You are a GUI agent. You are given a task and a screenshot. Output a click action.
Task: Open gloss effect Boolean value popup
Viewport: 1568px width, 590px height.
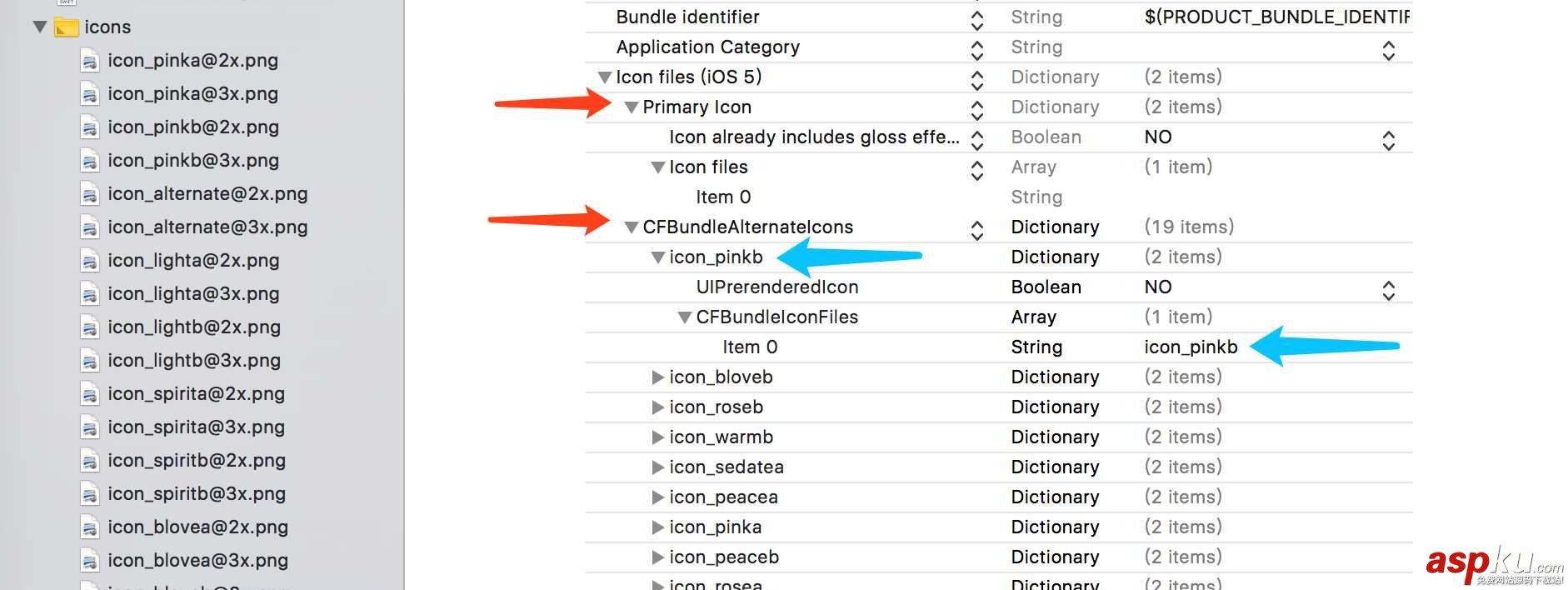[x=1388, y=138]
